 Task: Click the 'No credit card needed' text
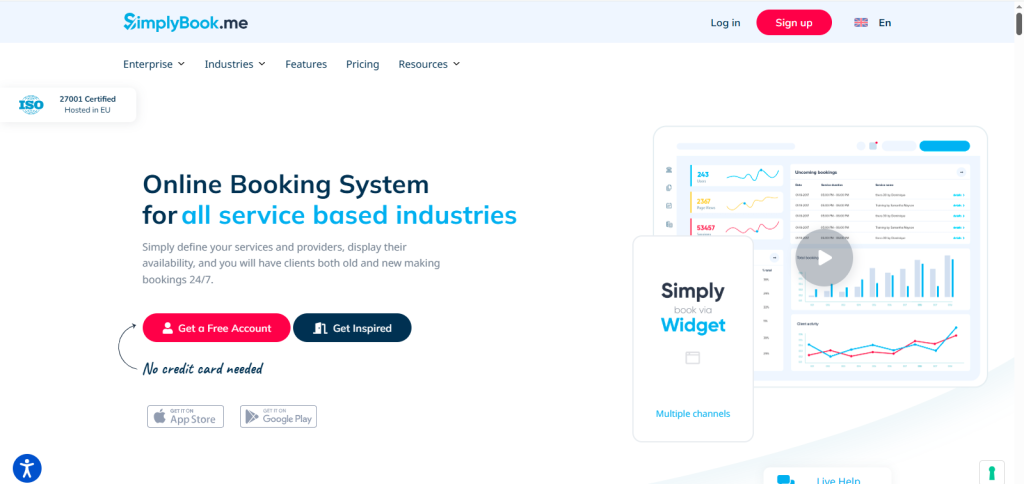pyautogui.click(x=202, y=369)
